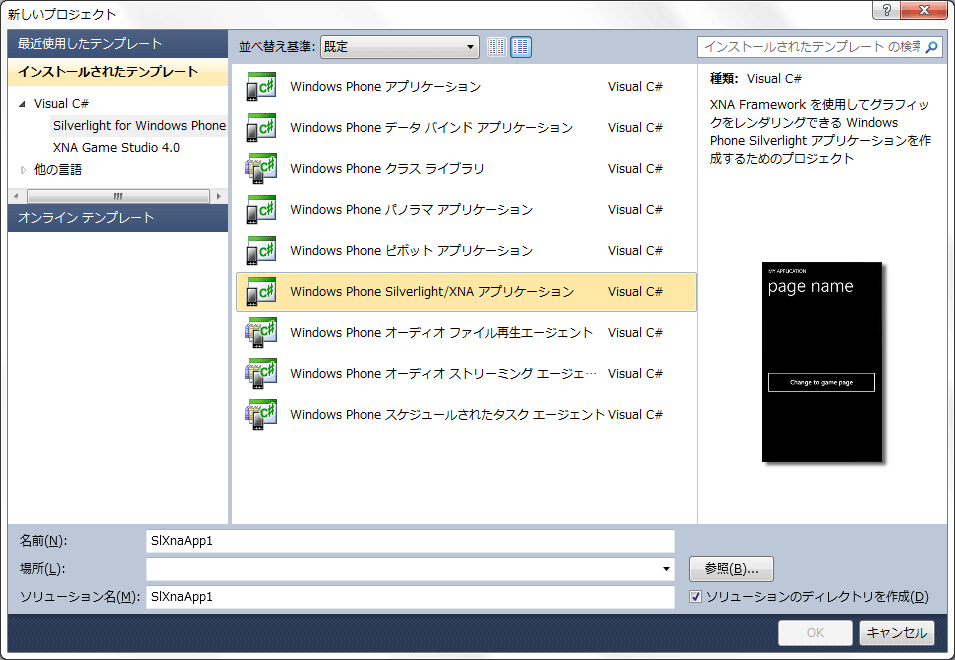Click the オーディオ ストリーミング エージェント icon
This screenshot has height=660, width=955.
261,373
